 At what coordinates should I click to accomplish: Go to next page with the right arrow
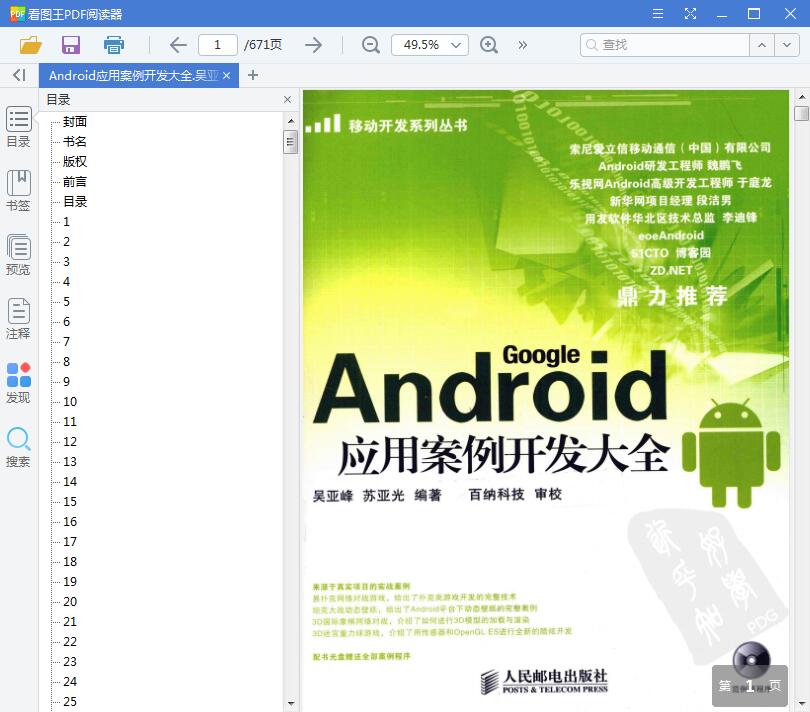313,45
